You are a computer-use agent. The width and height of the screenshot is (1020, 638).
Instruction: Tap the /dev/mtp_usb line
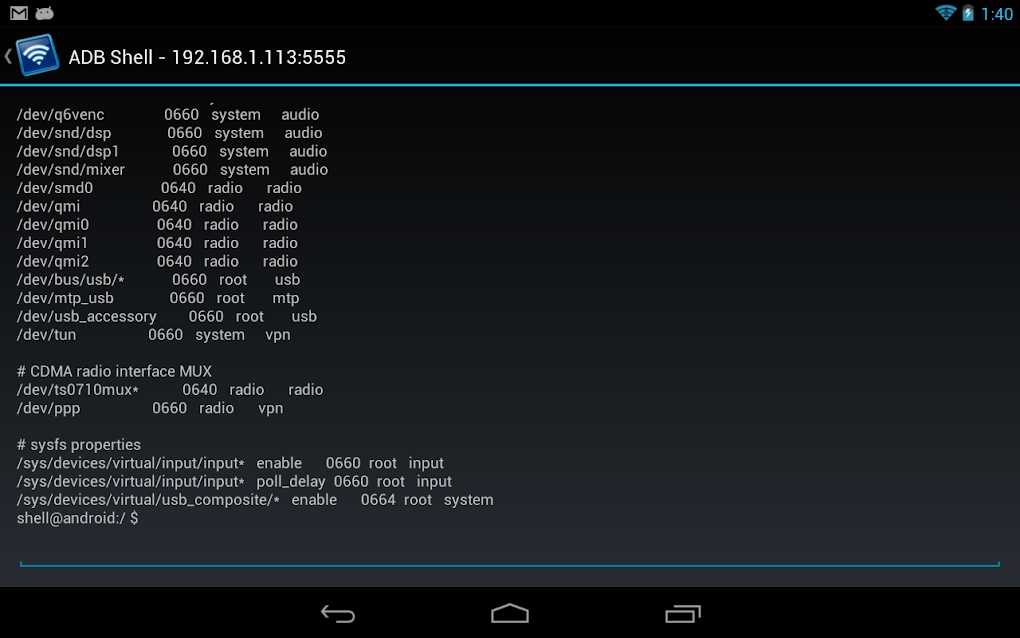tap(158, 298)
